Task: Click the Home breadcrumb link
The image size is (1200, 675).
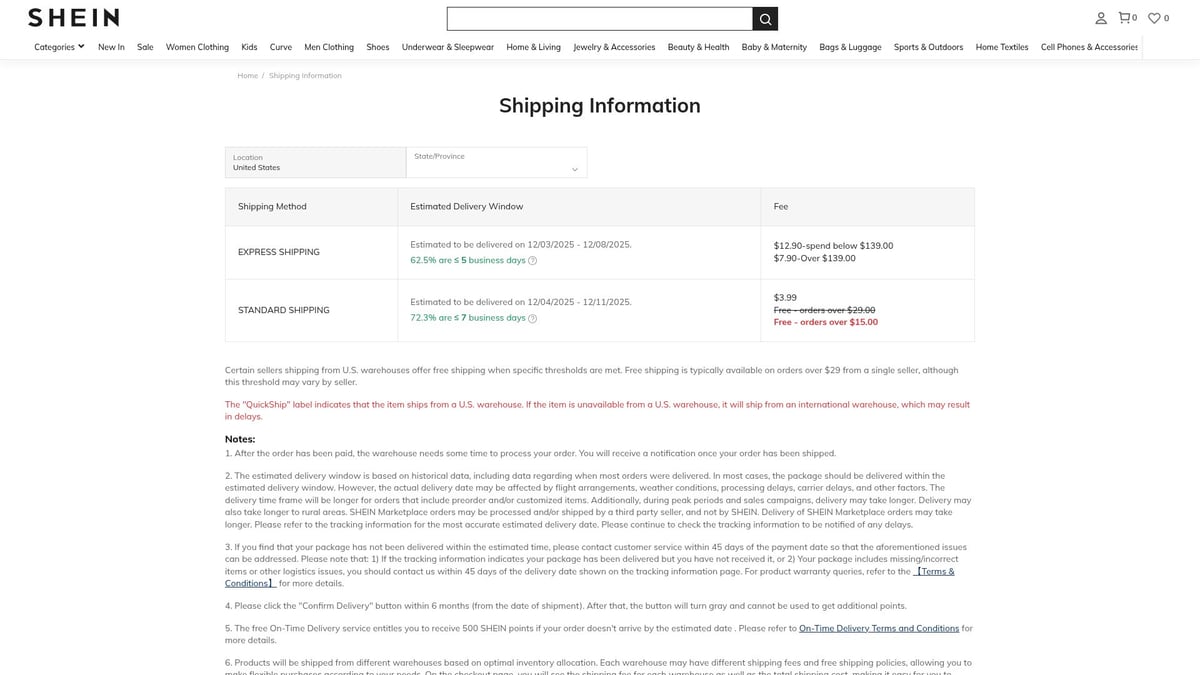Action: pos(247,76)
